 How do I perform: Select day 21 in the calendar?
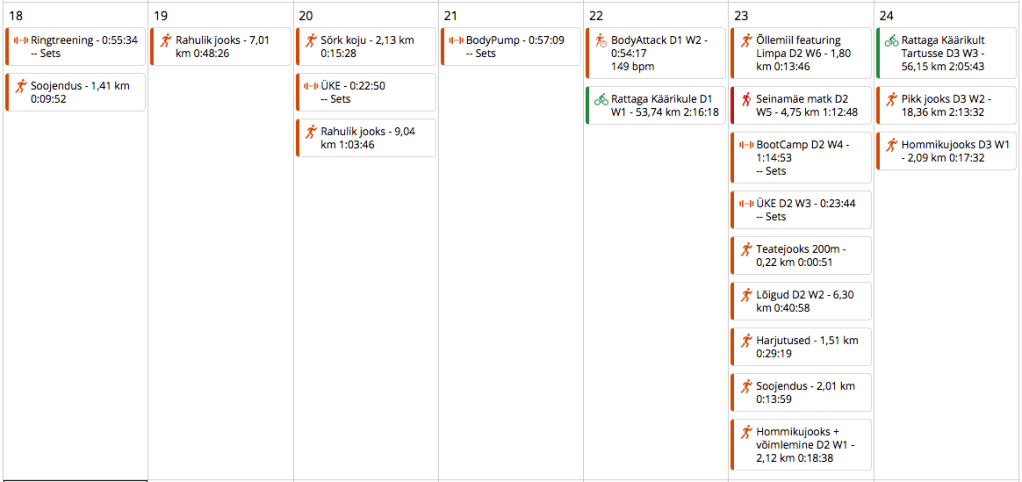451,15
